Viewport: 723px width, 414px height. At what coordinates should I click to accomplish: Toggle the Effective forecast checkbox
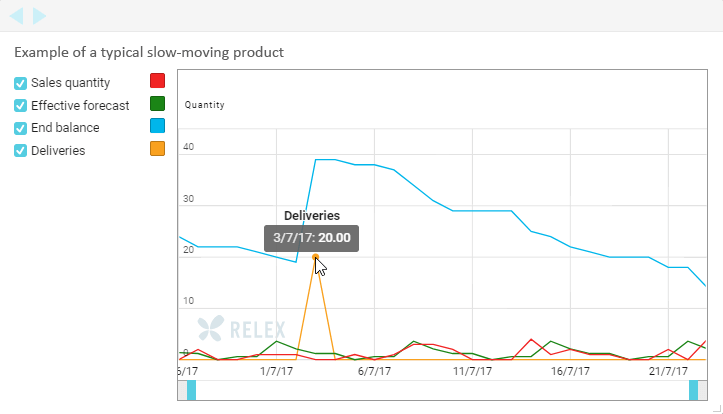pos(20,105)
